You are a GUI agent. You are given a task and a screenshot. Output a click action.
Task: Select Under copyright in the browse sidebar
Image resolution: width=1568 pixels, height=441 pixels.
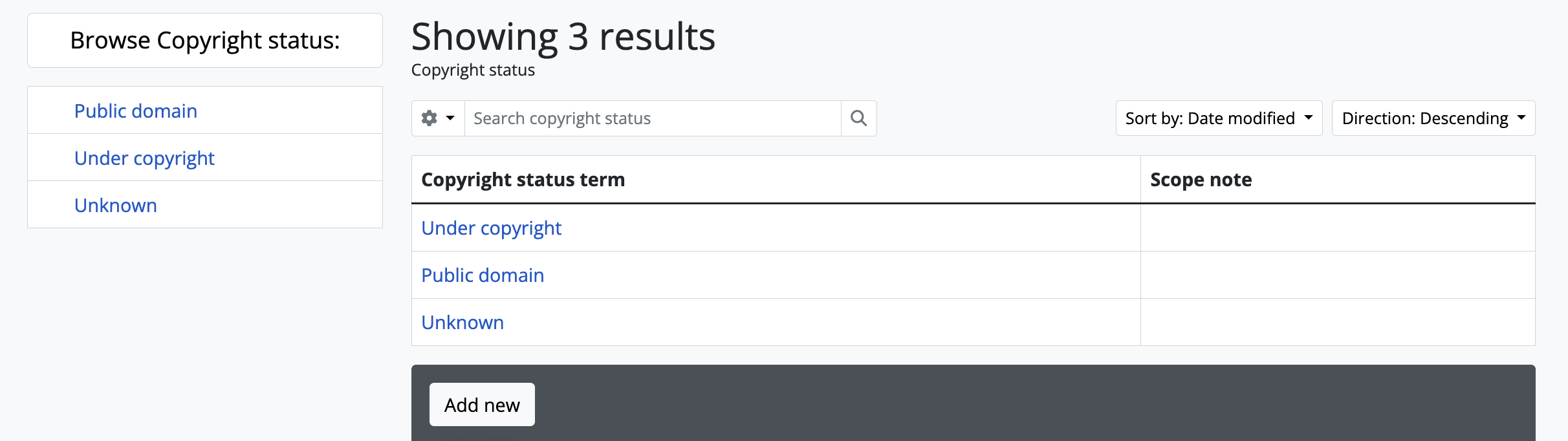pos(144,158)
